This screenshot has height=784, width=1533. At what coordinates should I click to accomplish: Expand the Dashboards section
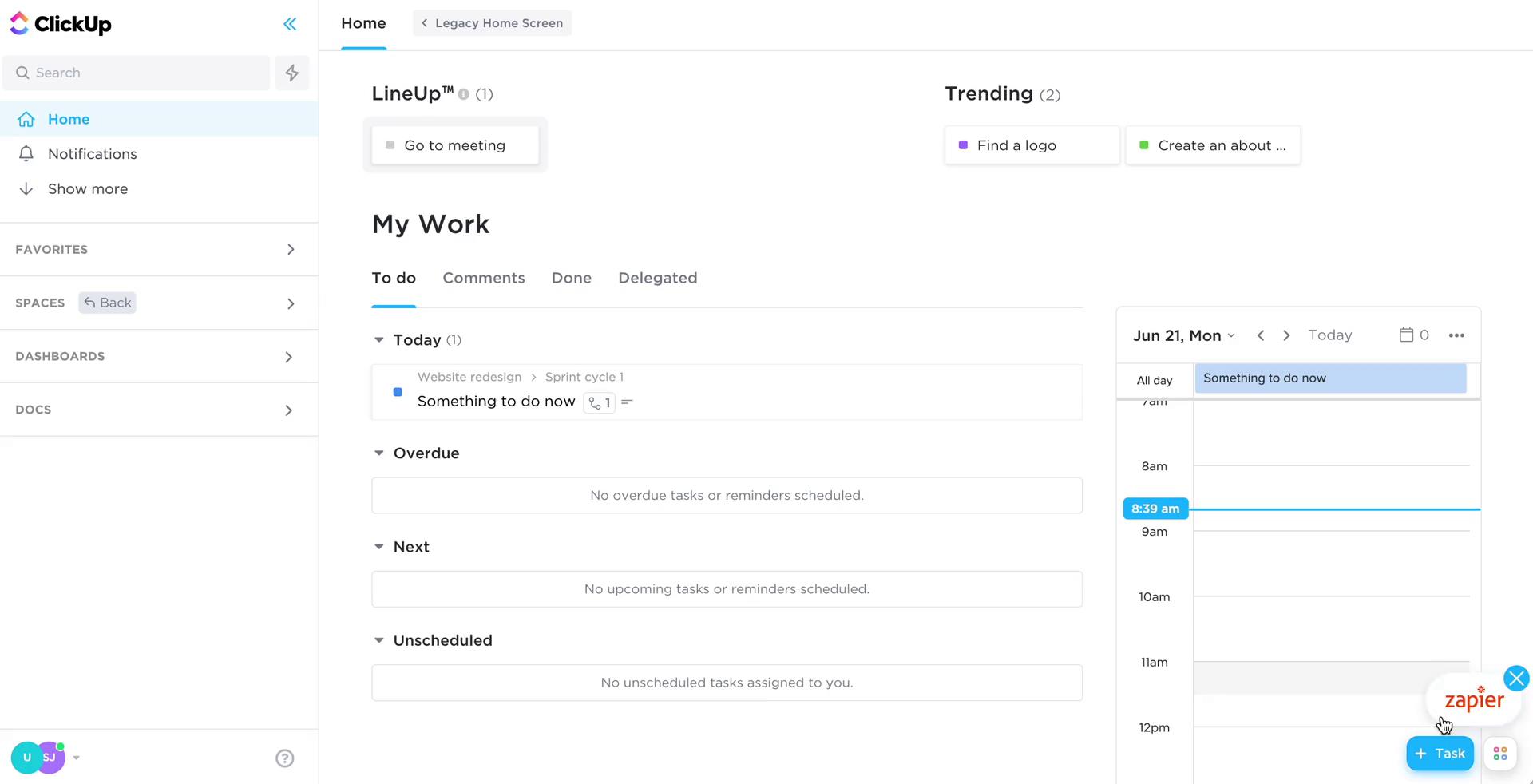(289, 357)
